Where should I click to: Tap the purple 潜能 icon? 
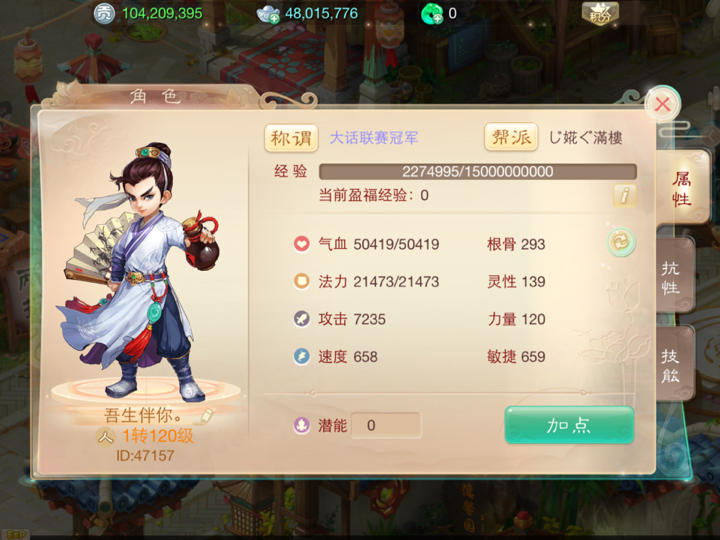(x=302, y=425)
